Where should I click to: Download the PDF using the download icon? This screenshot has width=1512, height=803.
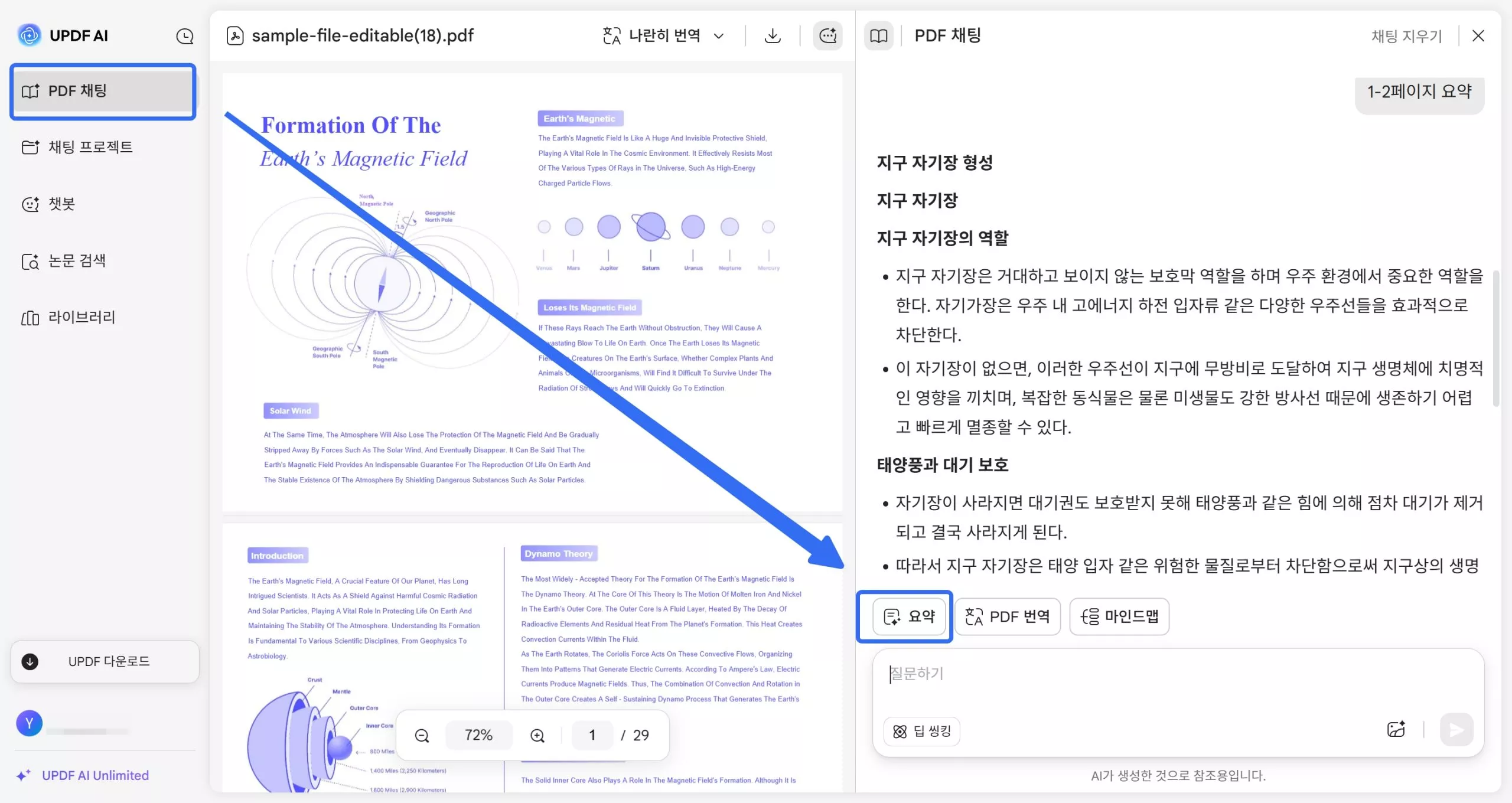coord(771,35)
